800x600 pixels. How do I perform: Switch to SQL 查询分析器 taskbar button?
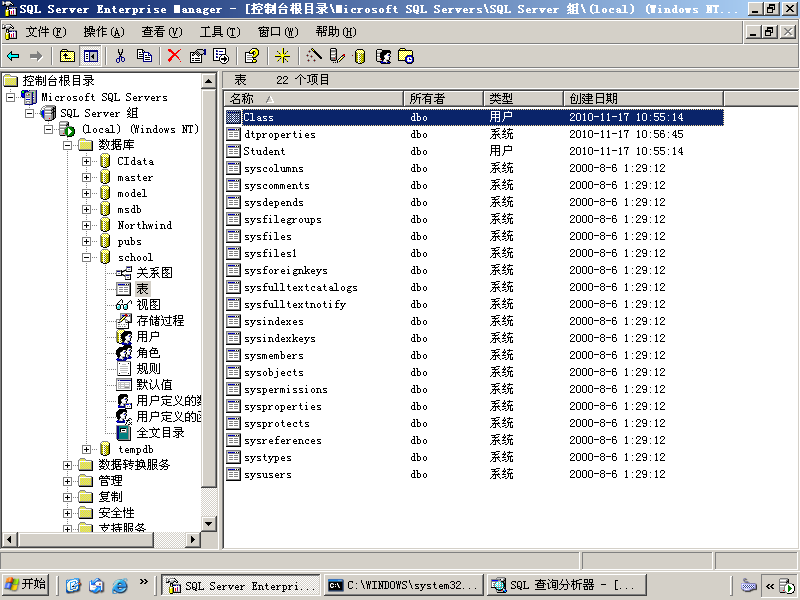click(567, 585)
